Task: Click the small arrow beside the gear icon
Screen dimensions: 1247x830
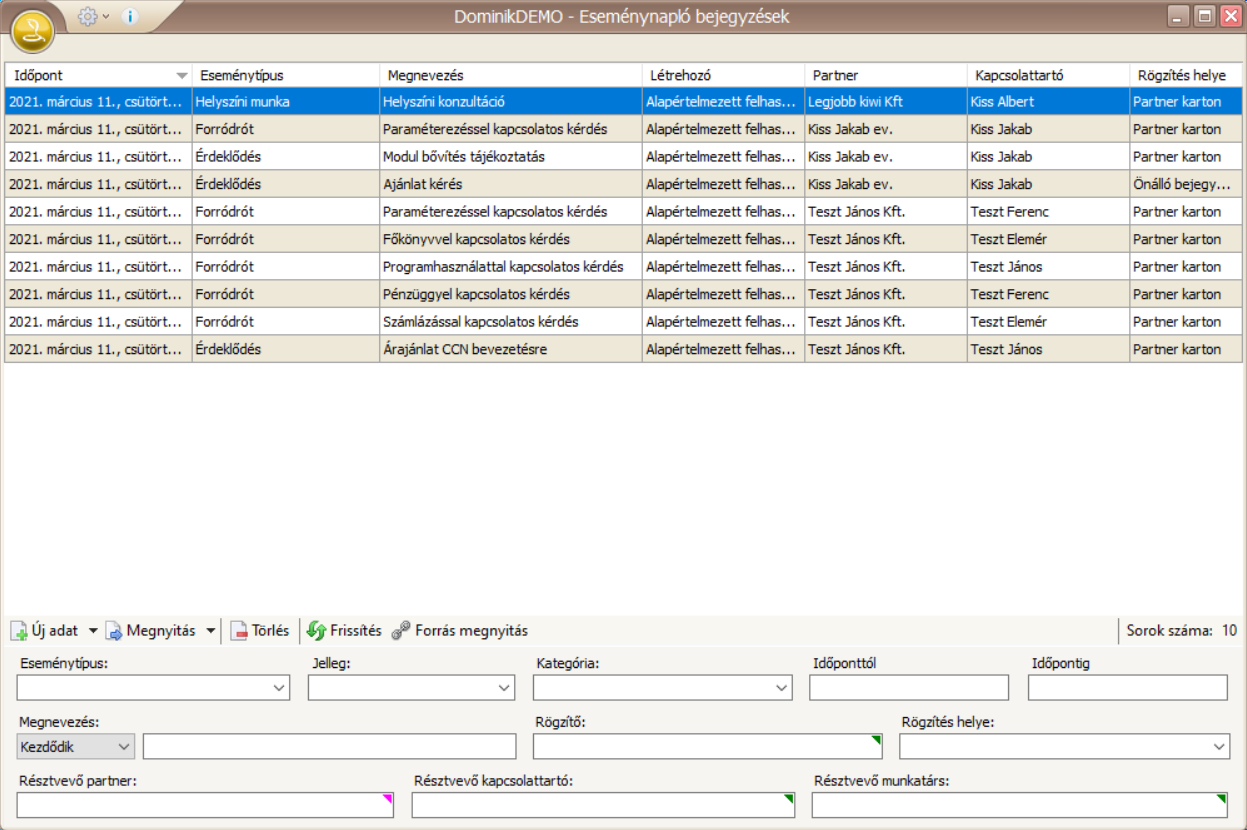Action: (x=106, y=17)
